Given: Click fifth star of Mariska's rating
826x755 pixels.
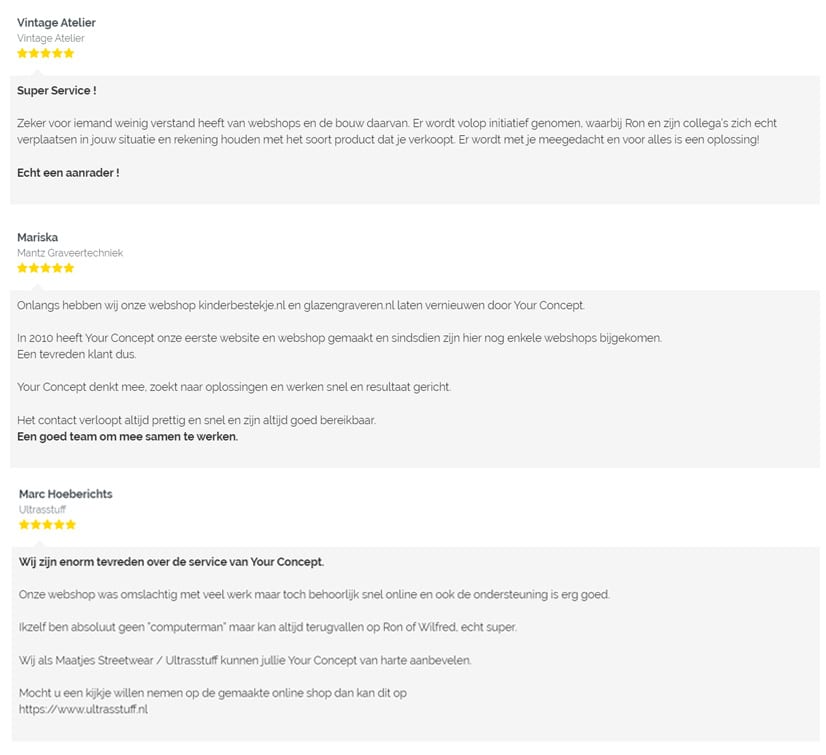Looking at the screenshot, I should (69, 268).
